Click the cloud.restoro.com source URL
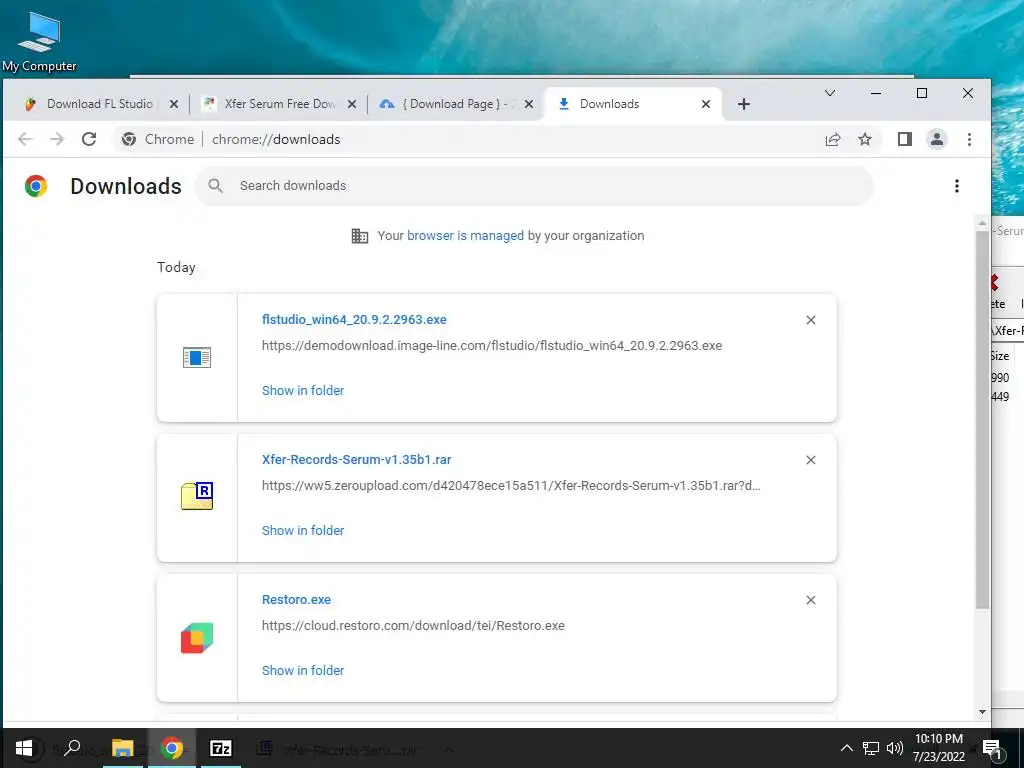 pos(413,626)
